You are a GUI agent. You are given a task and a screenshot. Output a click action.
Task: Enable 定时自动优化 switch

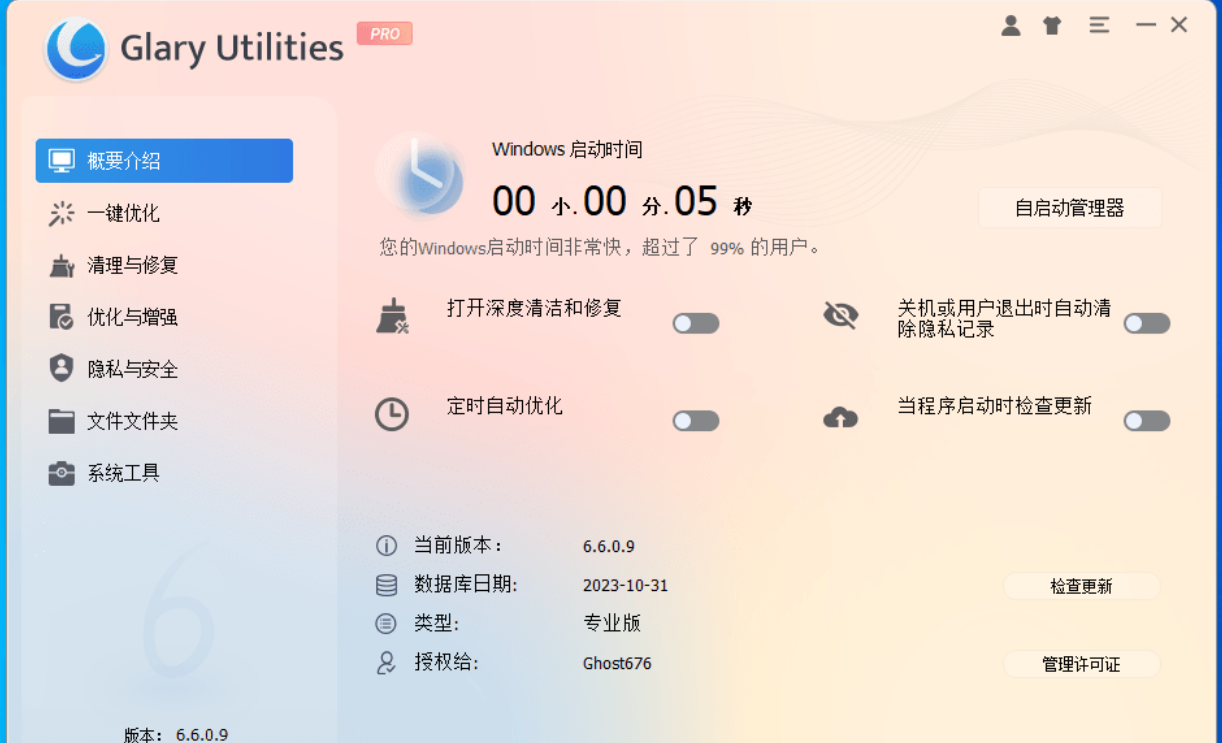pos(696,421)
